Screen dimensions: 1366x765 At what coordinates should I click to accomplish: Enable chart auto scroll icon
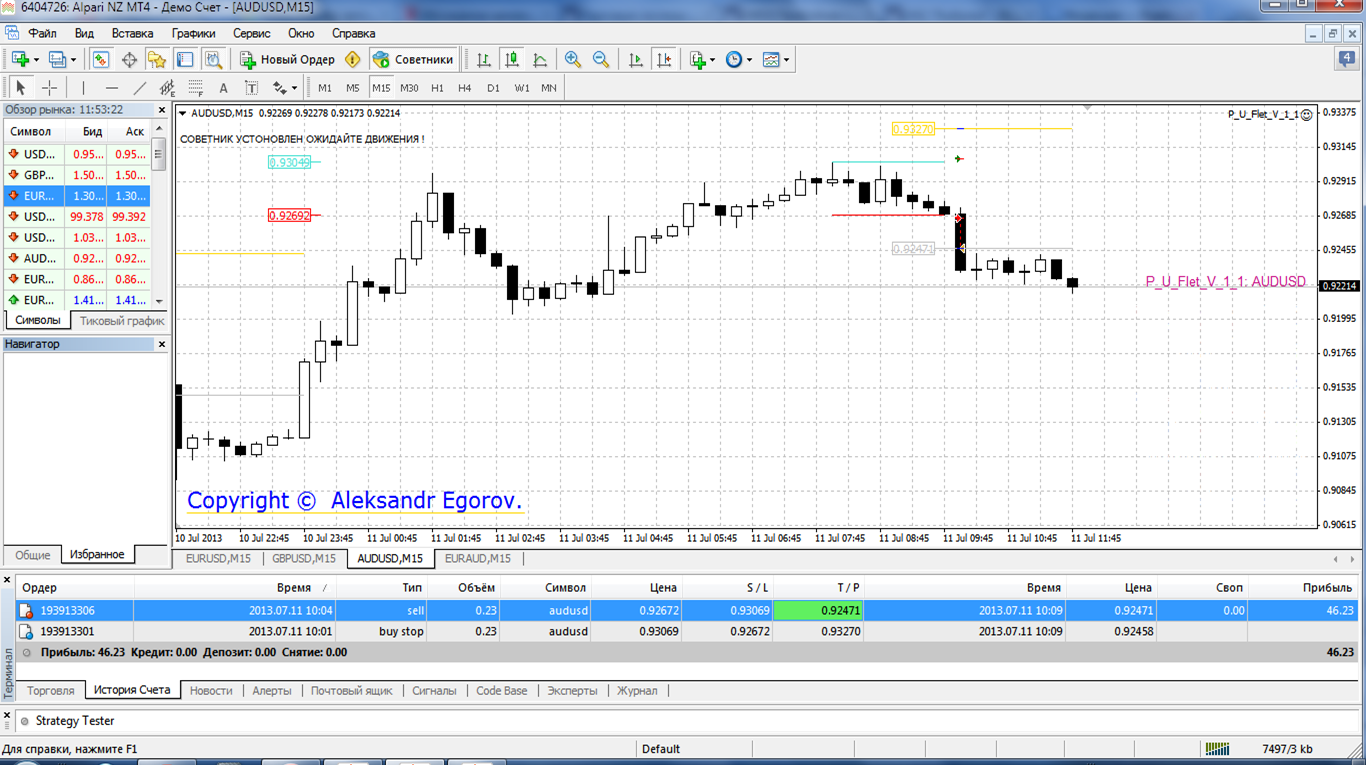pos(636,60)
